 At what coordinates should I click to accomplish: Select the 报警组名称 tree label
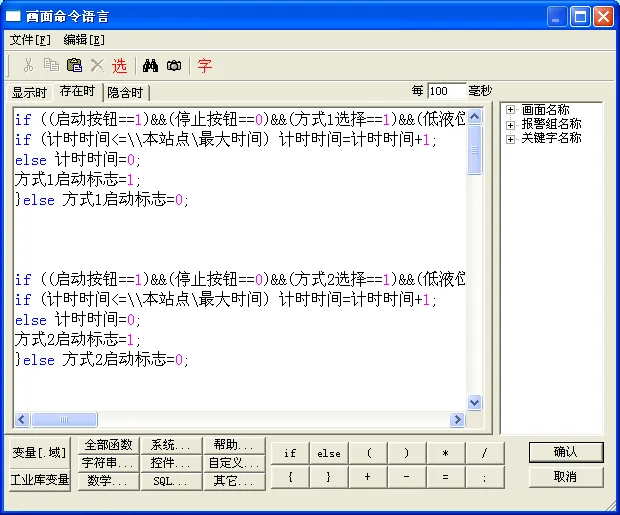552,124
